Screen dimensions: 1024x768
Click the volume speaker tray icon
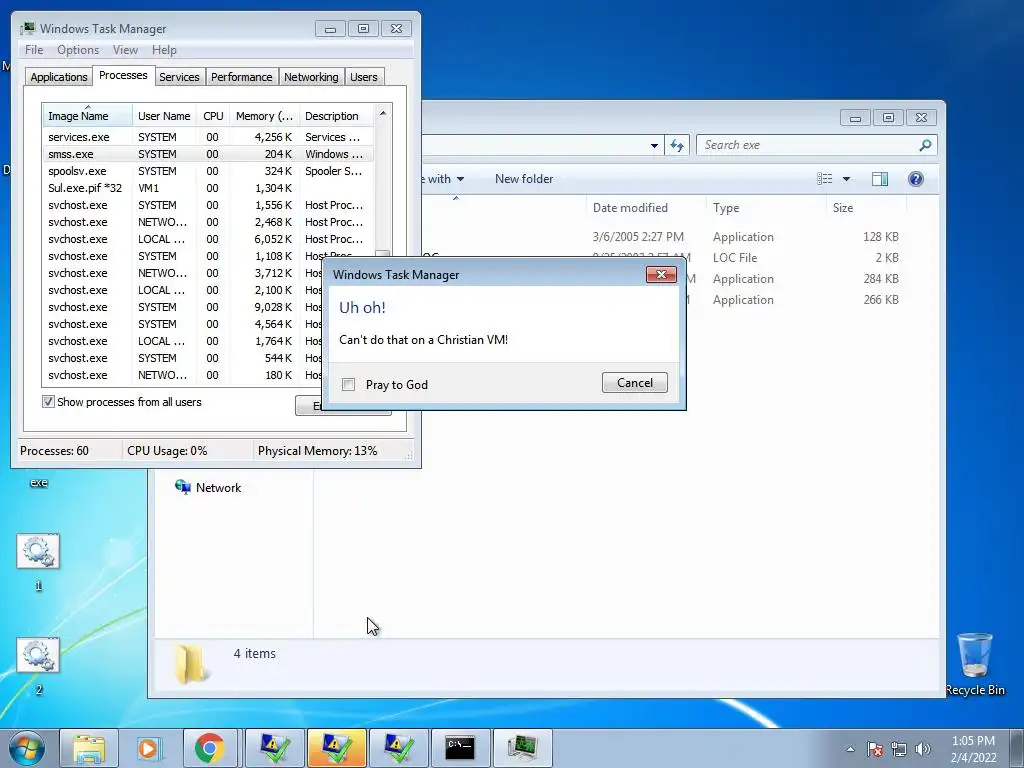coord(922,749)
